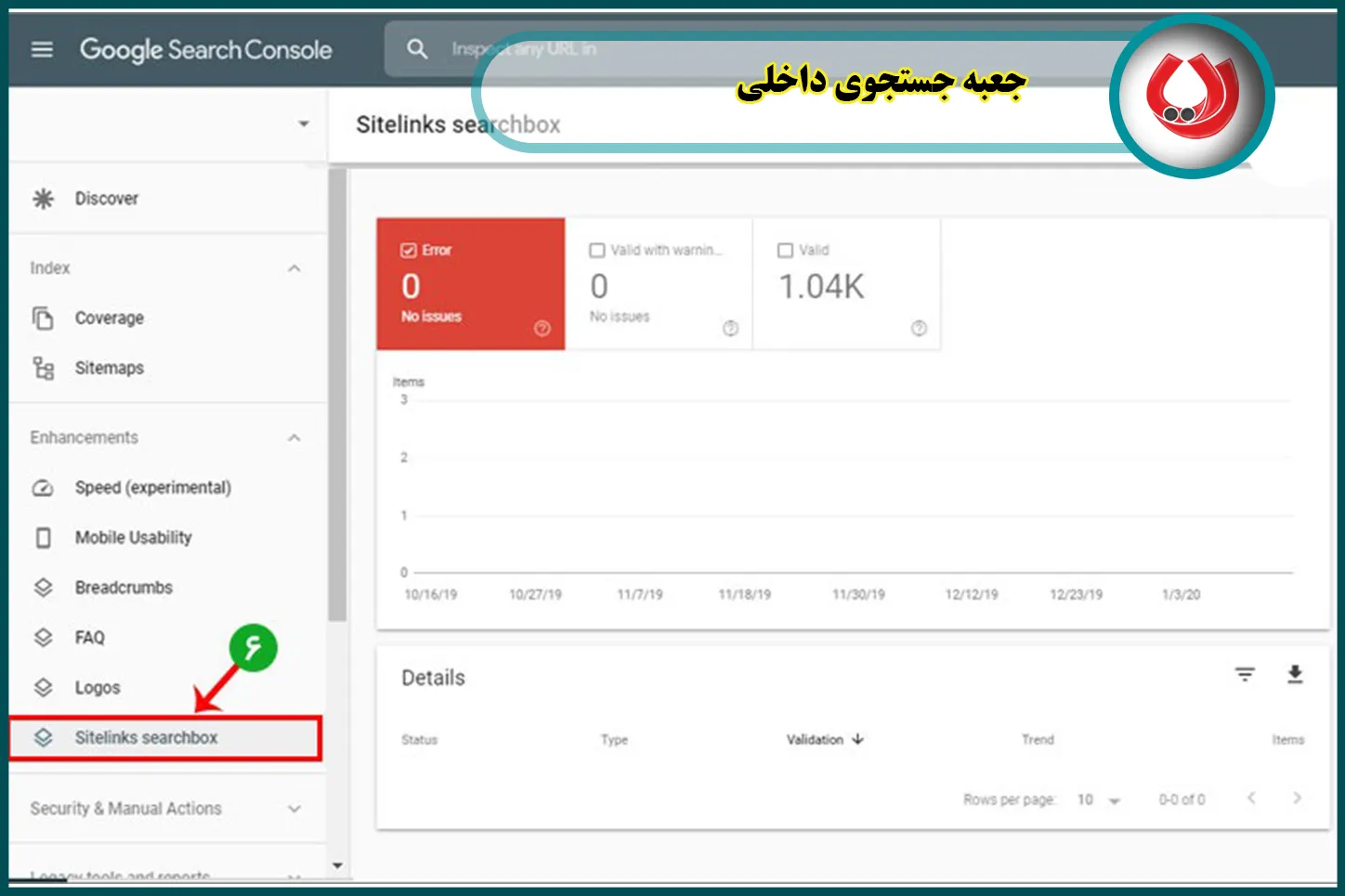Image resolution: width=1345 pixels, height=896 pixels.
Task: Open the property selector dropdown
Action: (303, 123)
